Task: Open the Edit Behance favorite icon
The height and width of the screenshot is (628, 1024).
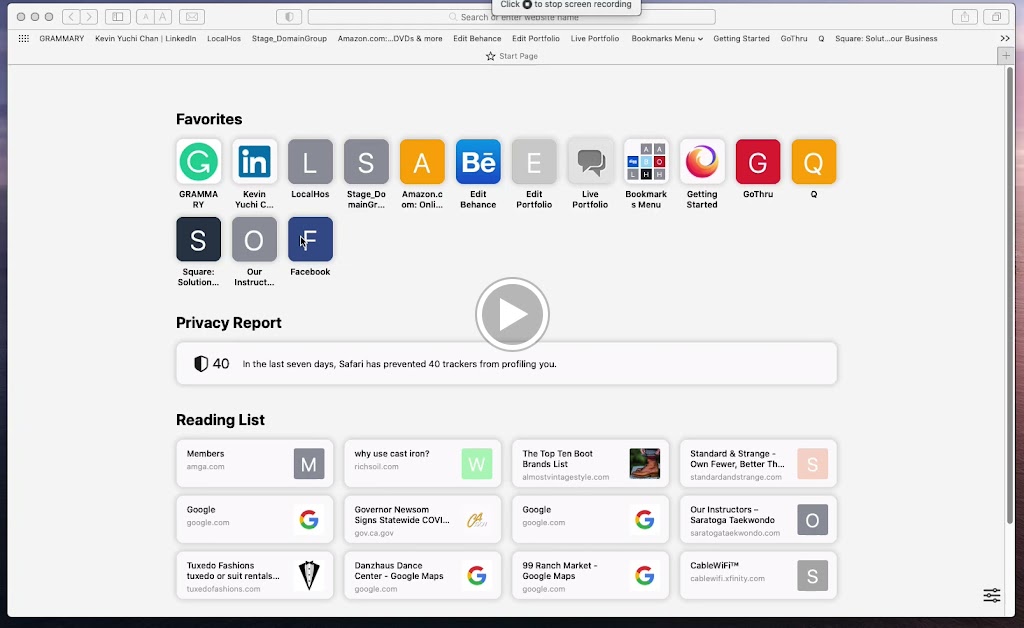Action: 478,161
